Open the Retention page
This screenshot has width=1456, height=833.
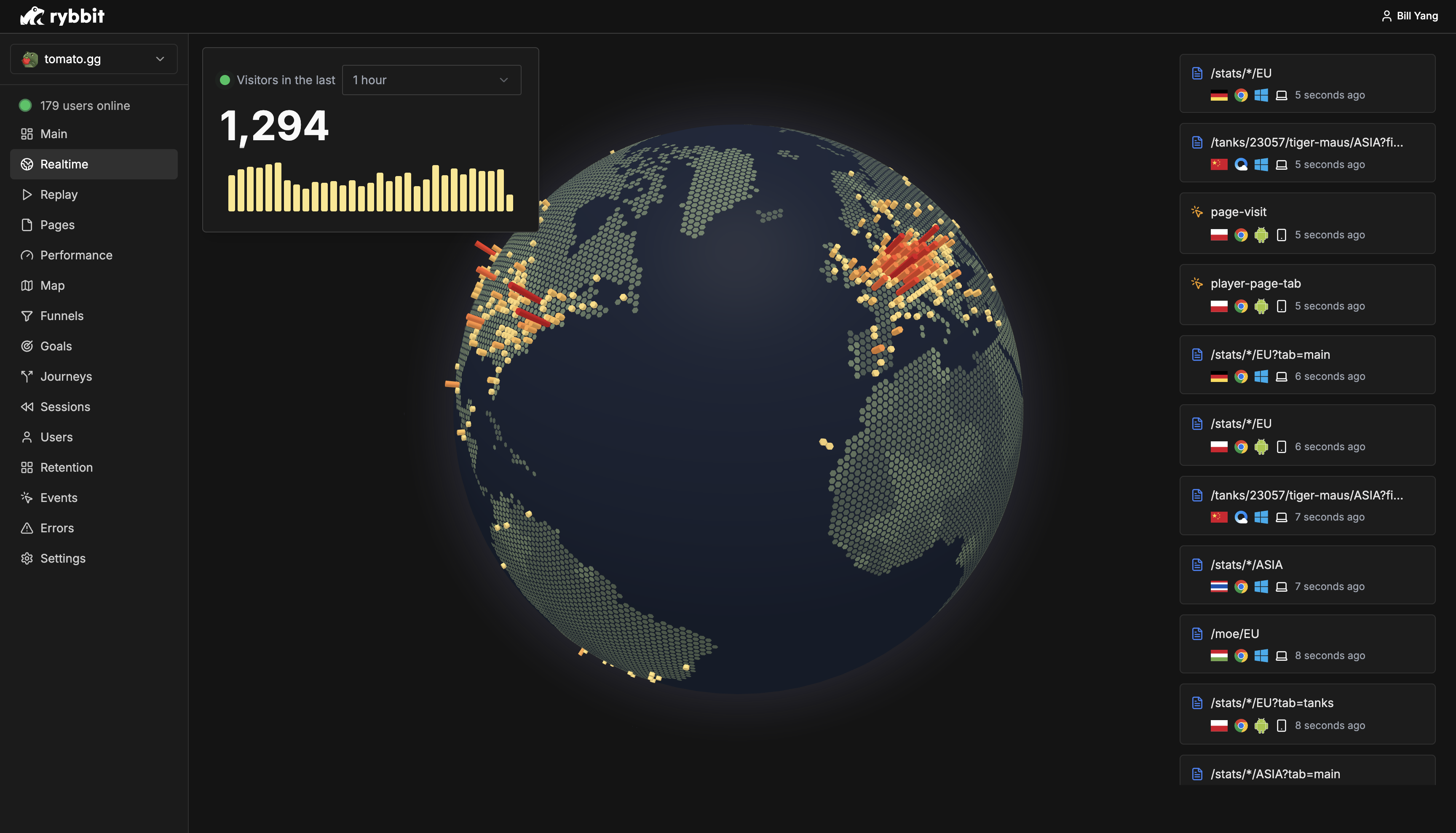point(67,467)
